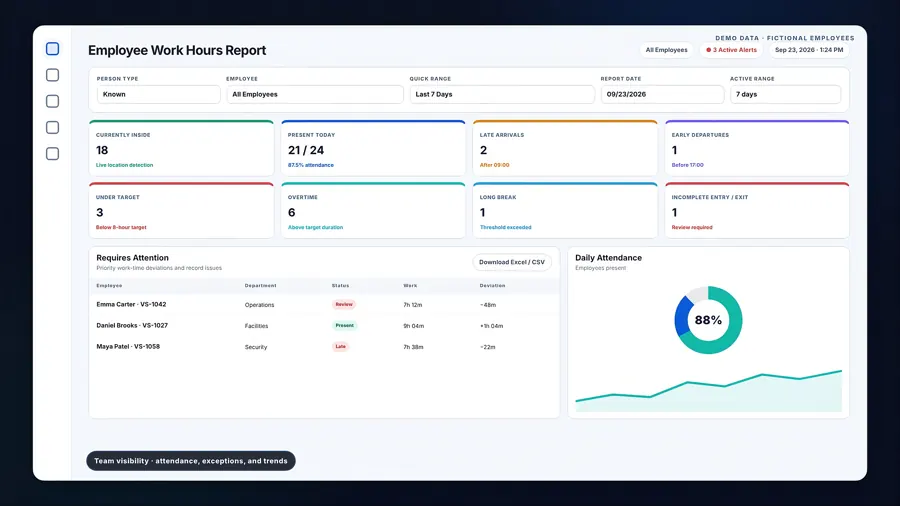
Task: Click the Department column header
Action: click(261, 285)
